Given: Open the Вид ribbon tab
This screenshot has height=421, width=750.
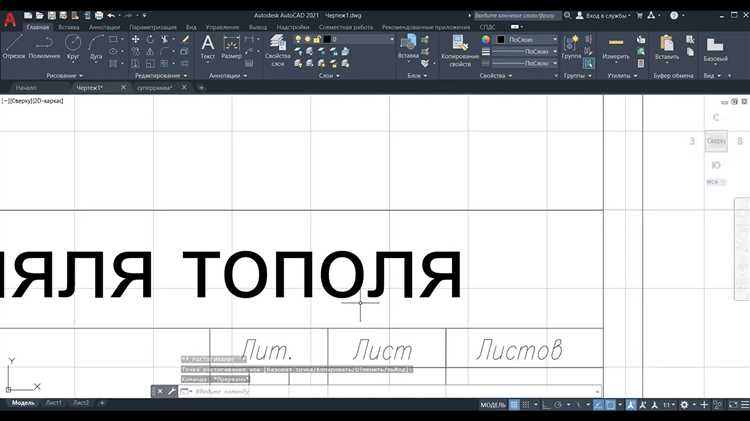Looking at the screenshot, I should pos(191,27).
